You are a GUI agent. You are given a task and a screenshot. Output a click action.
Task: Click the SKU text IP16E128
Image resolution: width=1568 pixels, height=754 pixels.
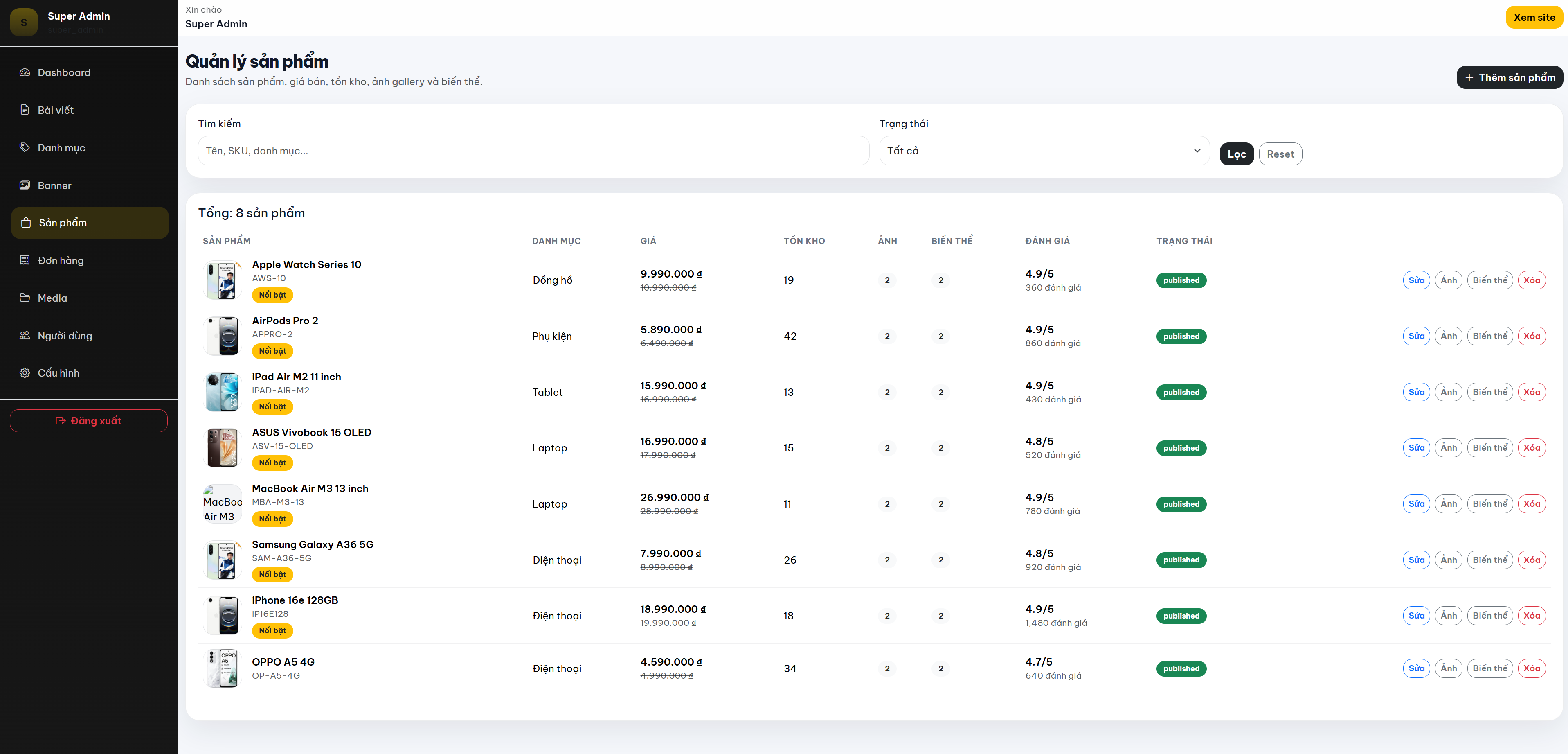tap(270, 614)
